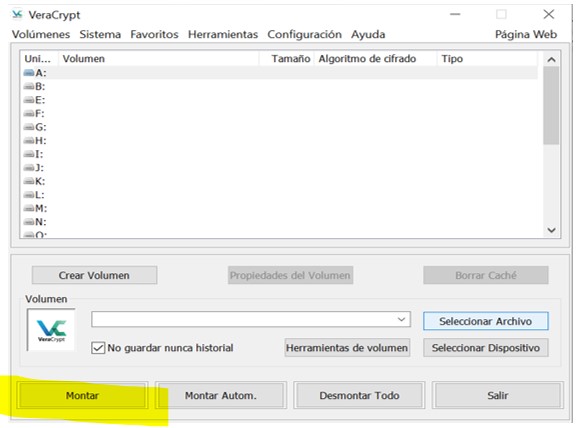
Task: Click Seleccionar Dispositivo button
Action: (x=486, y=348)
